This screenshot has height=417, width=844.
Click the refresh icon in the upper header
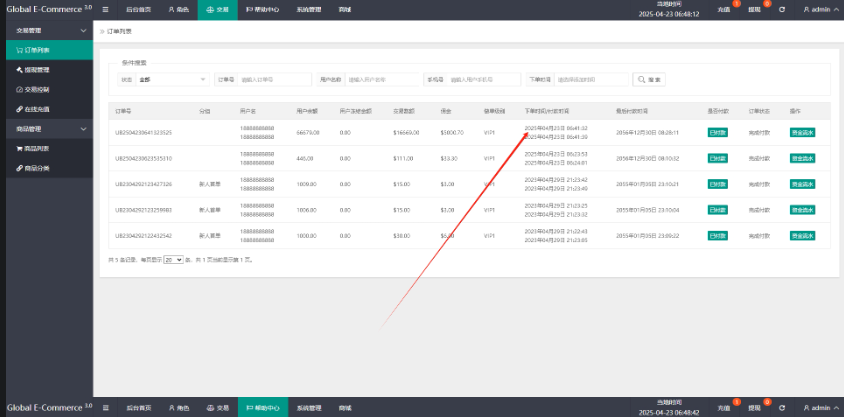pos(782,10)
